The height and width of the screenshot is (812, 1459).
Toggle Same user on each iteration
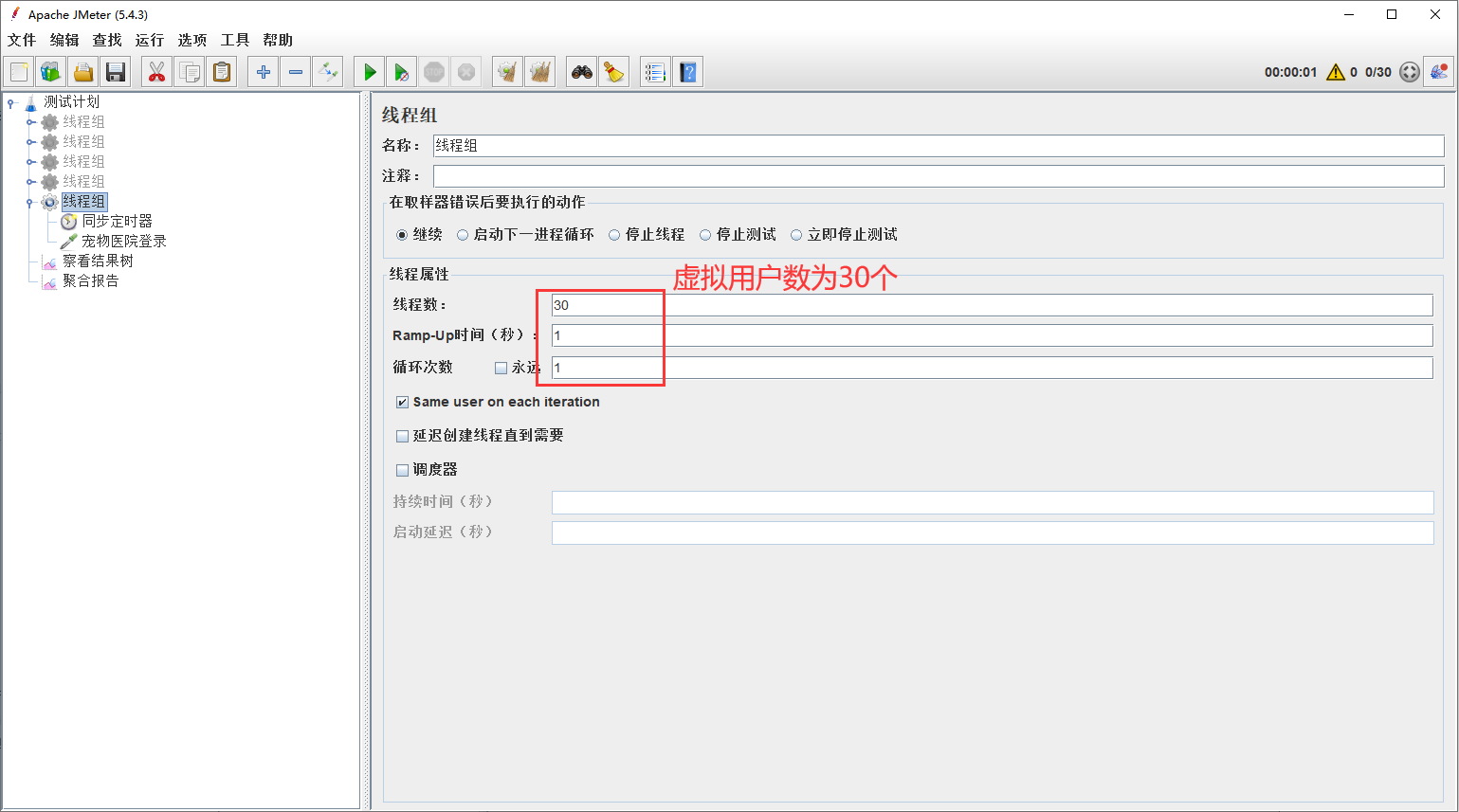(x=402, y=403)
